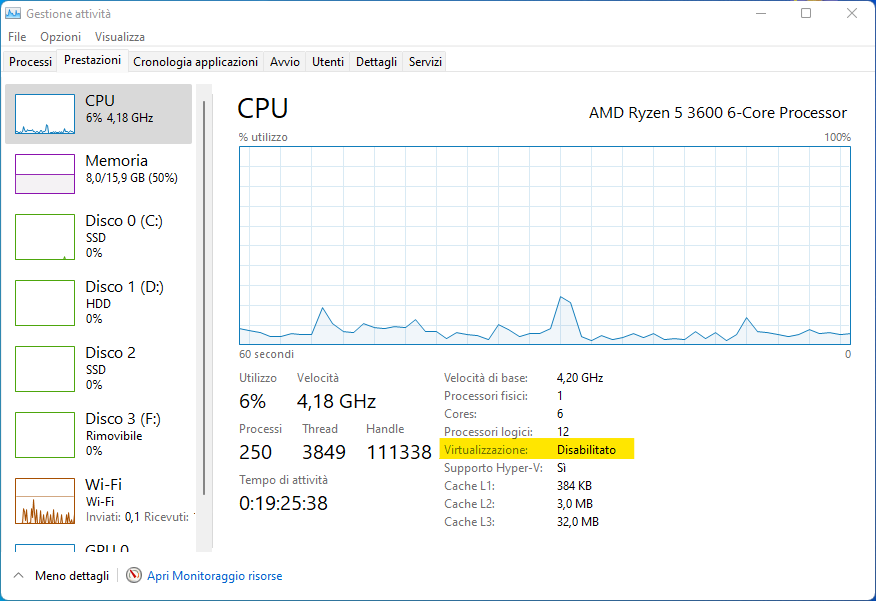Collapse view with Meno dettagli chevron
The image size is (876, 601).
(x=17, y=576)
